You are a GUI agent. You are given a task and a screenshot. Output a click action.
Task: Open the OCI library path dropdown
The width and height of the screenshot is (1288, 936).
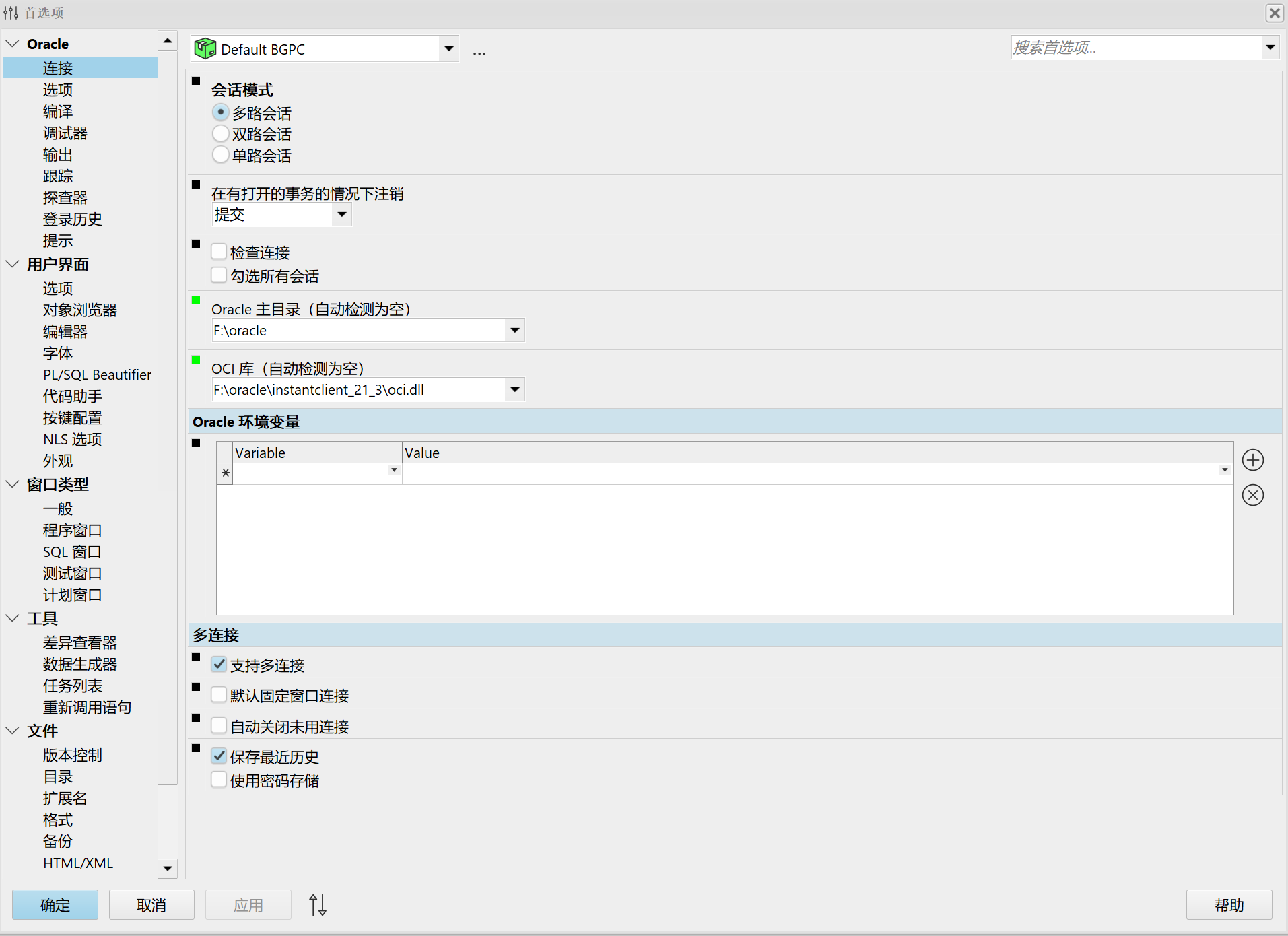(514, 389)
